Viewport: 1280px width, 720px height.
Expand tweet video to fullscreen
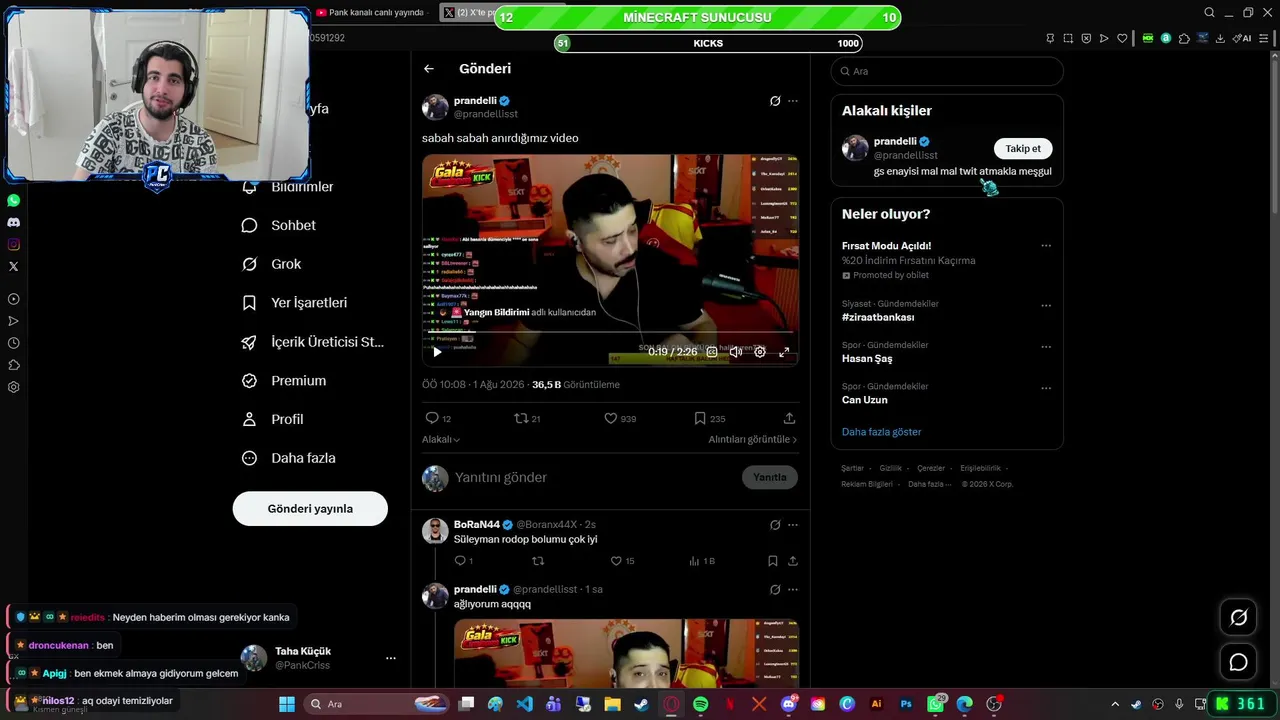pos(784,352)
